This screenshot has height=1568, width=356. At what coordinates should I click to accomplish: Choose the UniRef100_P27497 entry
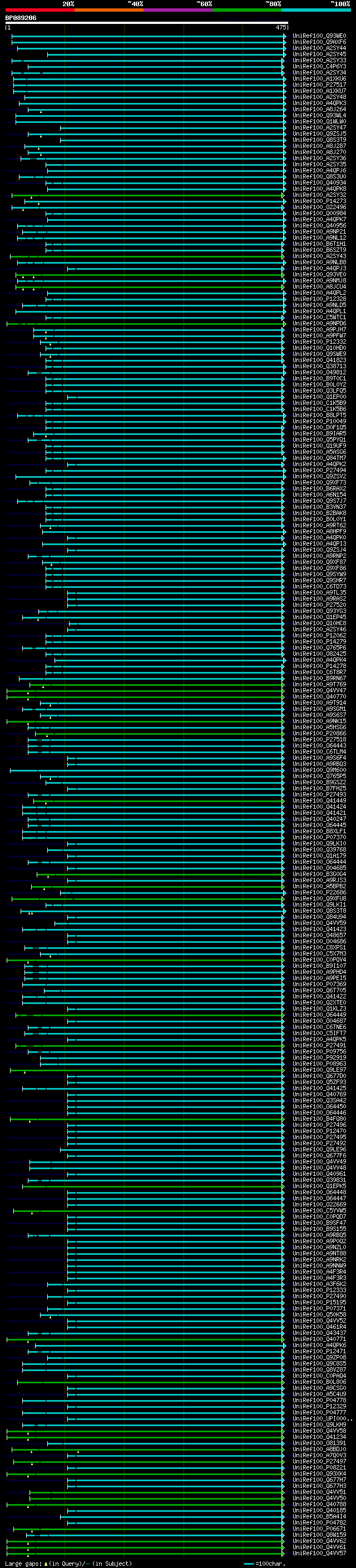click(319, 1461)
